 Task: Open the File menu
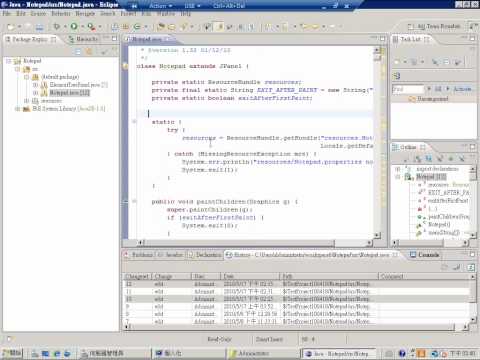(x=7, y=14)
